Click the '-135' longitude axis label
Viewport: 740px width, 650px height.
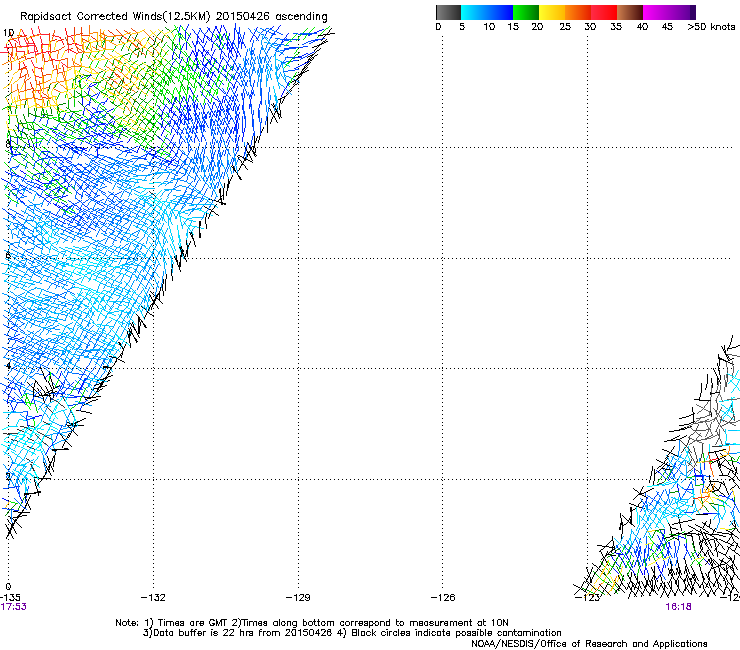pyautogui.click(x=10, y=597)
